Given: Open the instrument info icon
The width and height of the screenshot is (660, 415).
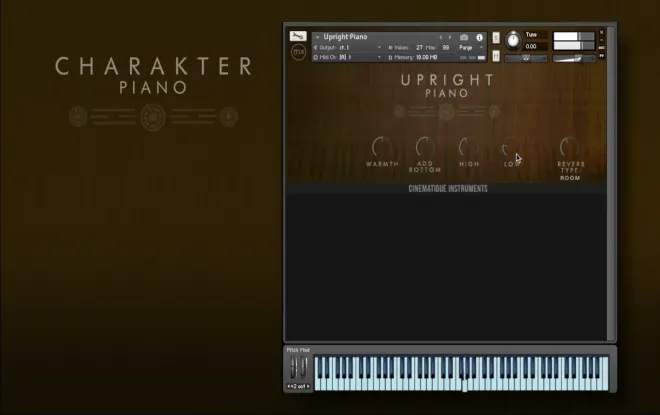Looking at the screenshot, I should pos(479,37).
